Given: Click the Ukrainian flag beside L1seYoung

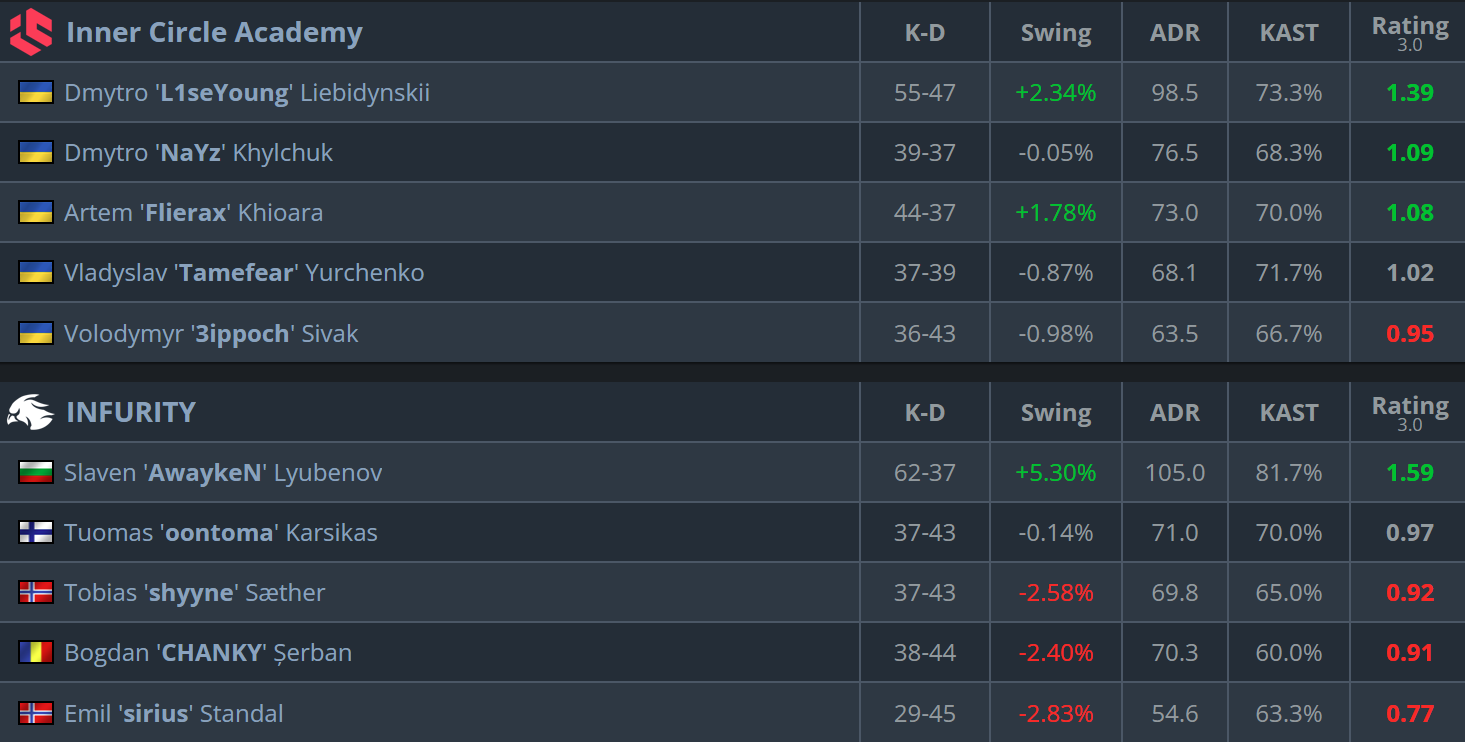Looking at the screenshot, I should (36, 92).
